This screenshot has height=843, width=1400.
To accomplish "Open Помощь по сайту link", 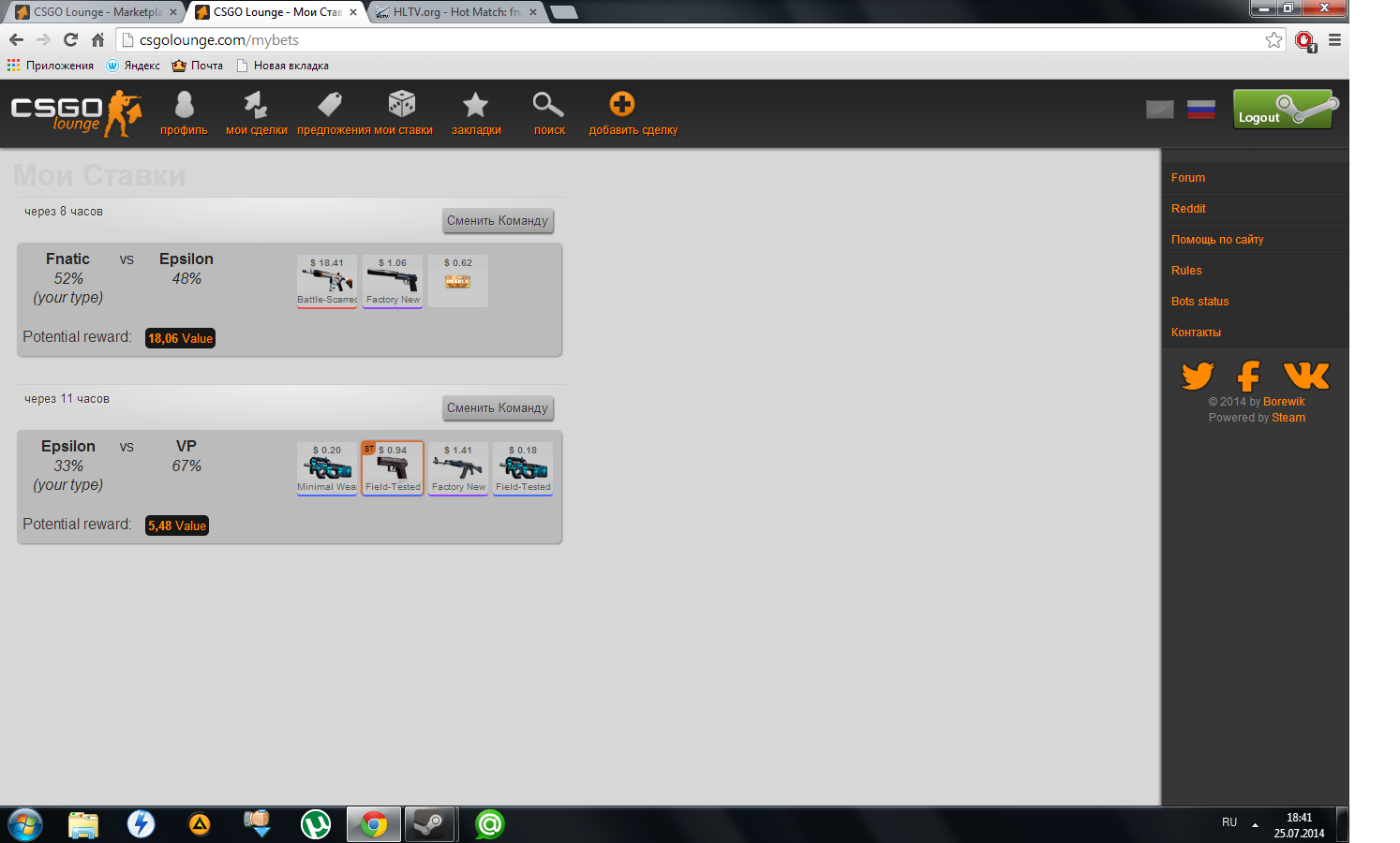I will click(1217, 240).
